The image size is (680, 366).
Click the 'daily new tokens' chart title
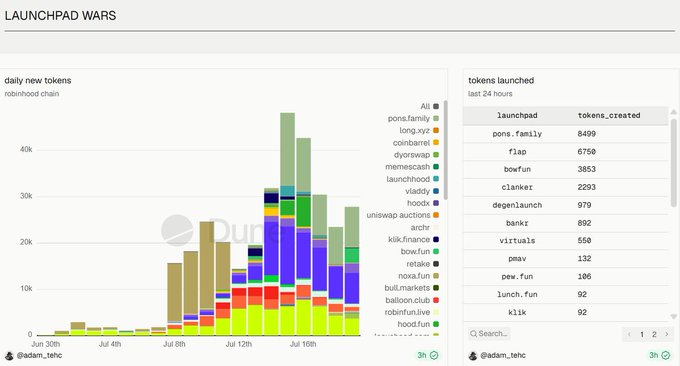tap(38, 81)
